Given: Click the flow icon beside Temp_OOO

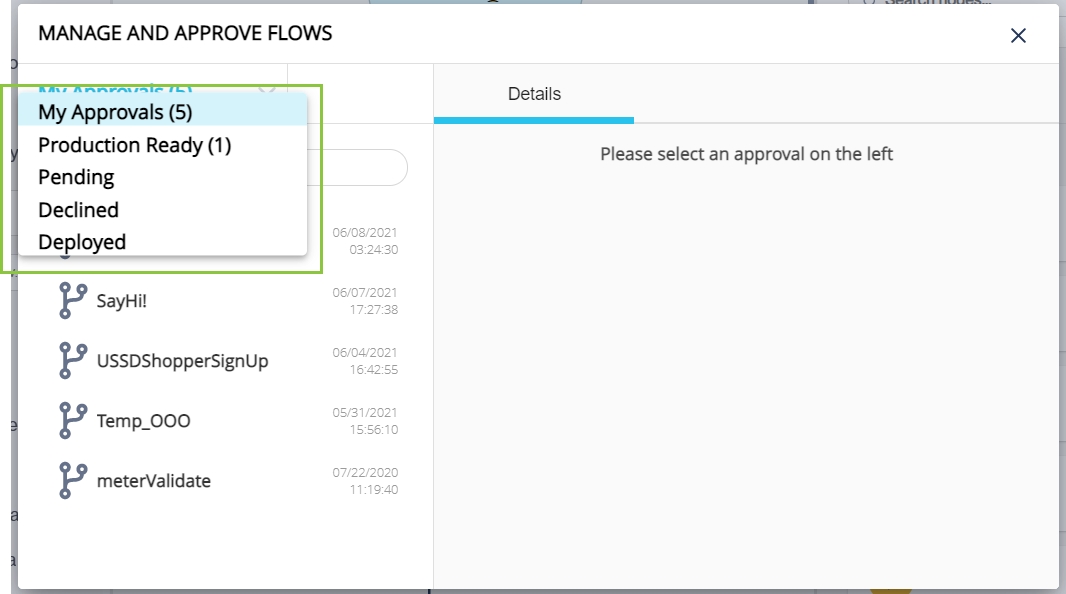Looking at the screenshot, I should coord(72,420).
